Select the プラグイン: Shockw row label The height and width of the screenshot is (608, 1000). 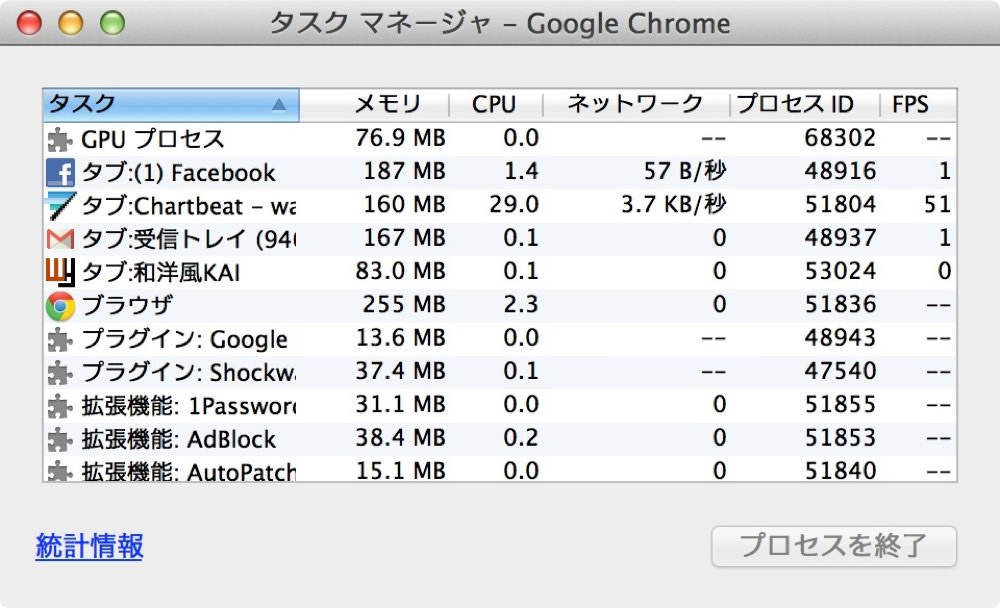click(189, 372)
